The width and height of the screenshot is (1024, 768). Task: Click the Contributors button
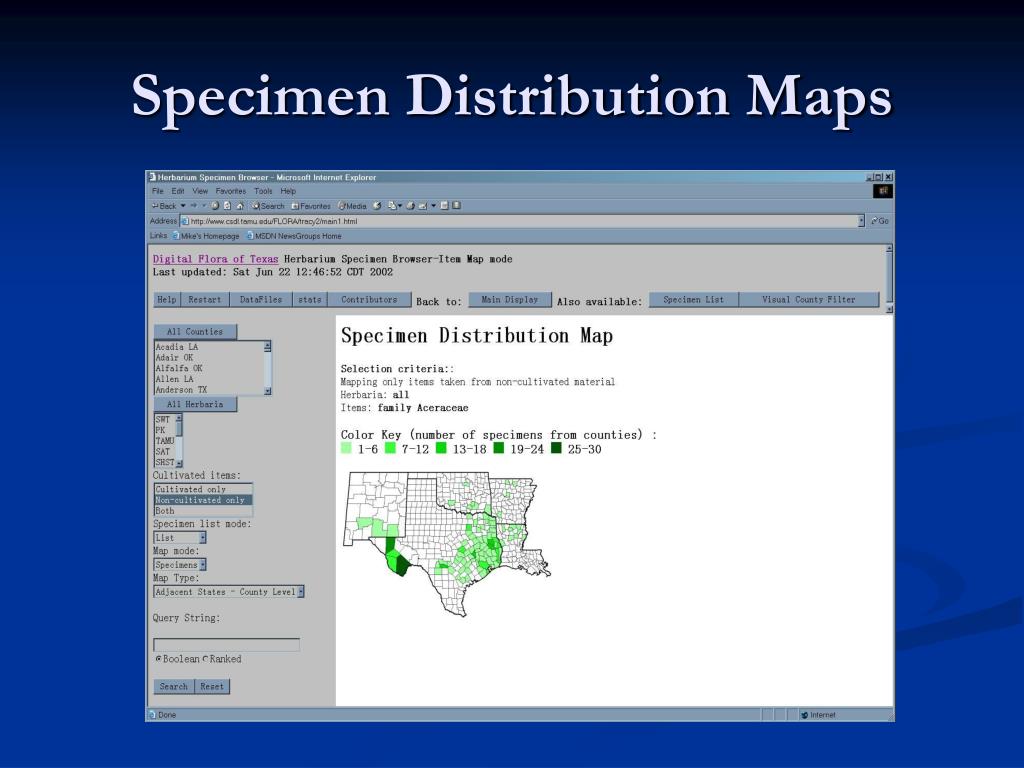(369, 300)
